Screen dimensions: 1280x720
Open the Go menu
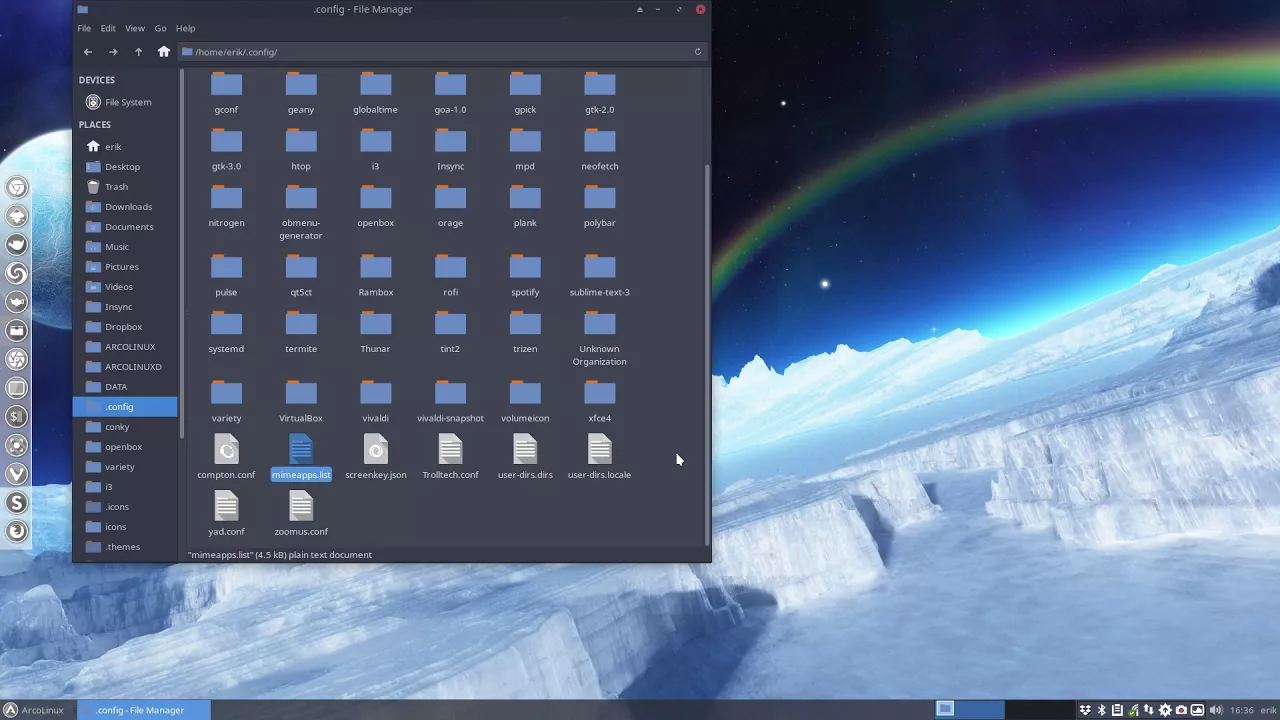[x=160, y=28]
